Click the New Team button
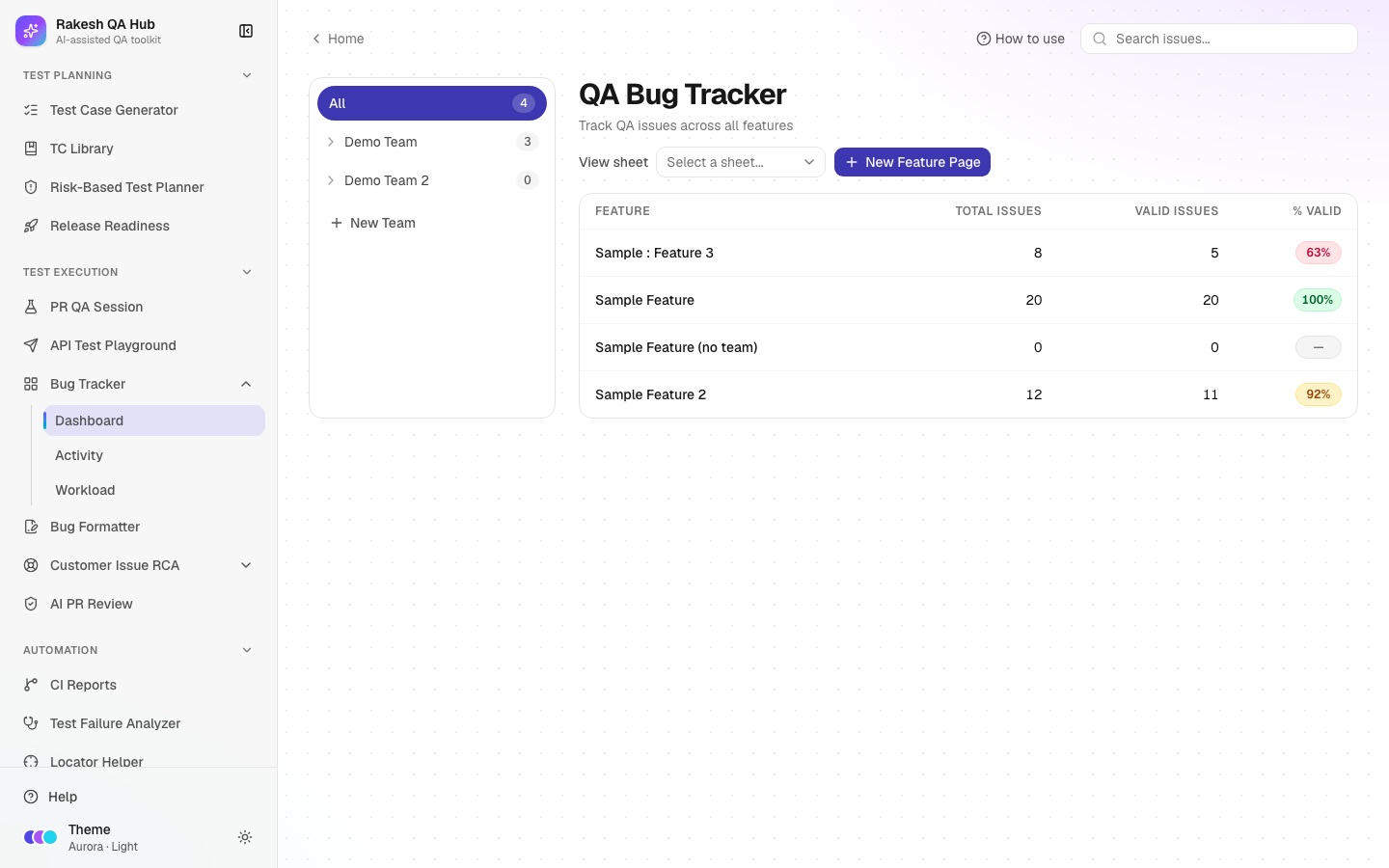The image size is (1389, 868). pyautogui.click(x=373, y=223)
